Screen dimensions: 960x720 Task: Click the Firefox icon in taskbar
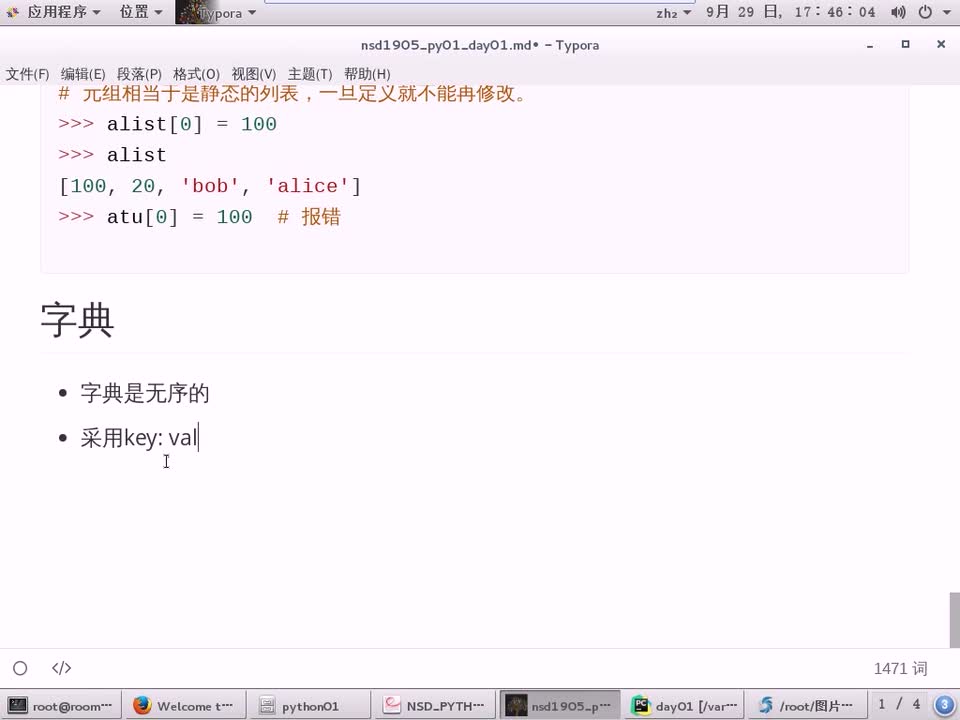(x=142, y=705)
